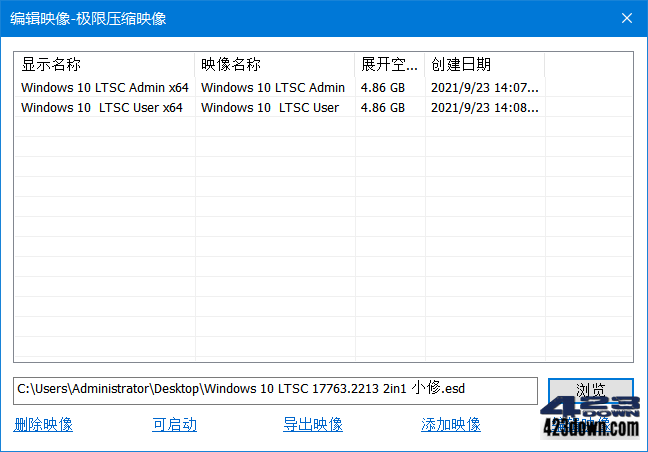The width and height of the screenshot is (648, 452).
Task: Click the 导出映像 link
Action: 313,424
